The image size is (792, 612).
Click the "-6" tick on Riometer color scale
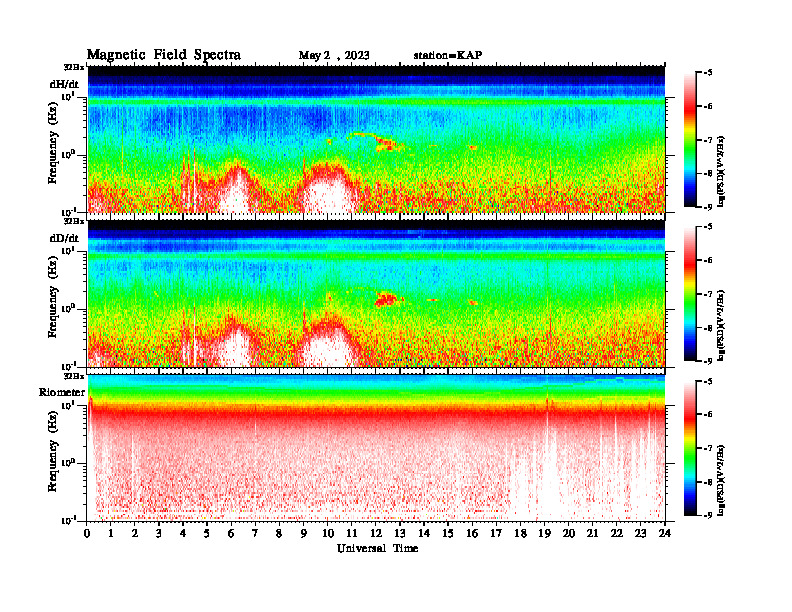(x=709, y=415)
